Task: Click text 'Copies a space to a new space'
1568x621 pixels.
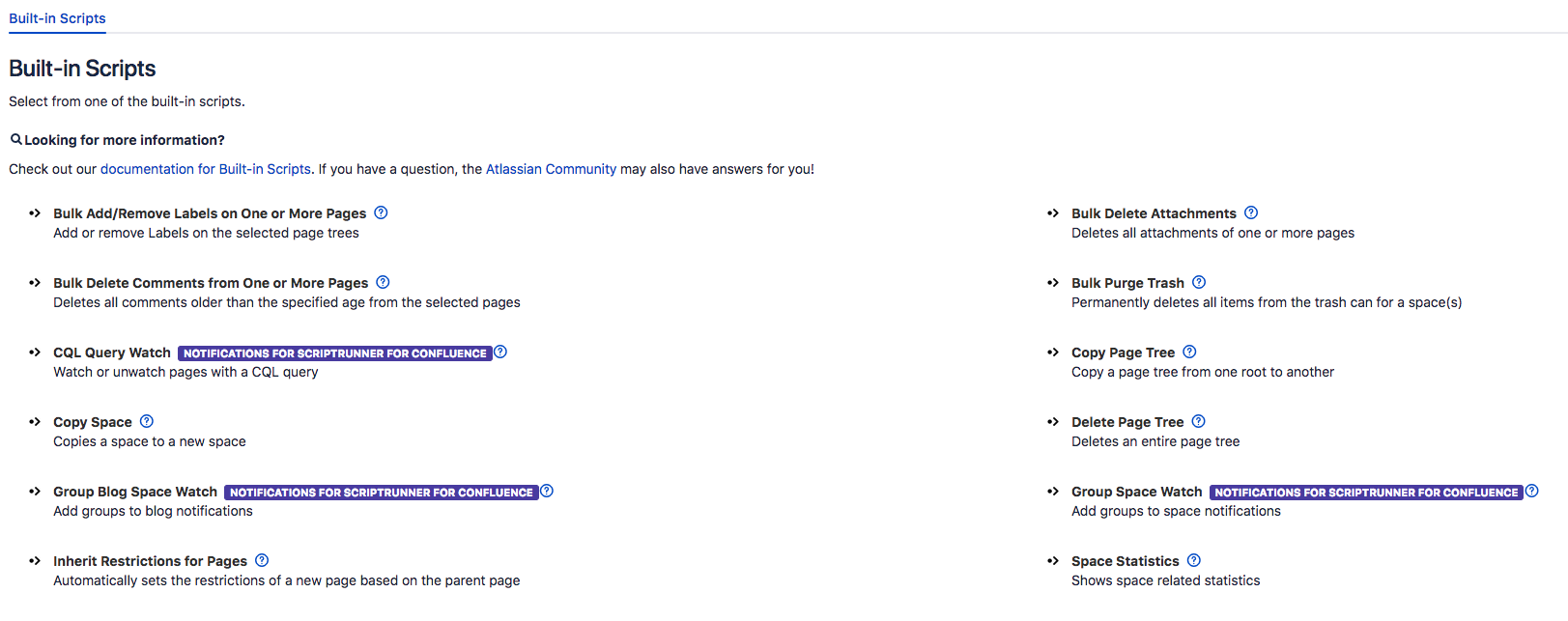Action: (x=150, y=441)
